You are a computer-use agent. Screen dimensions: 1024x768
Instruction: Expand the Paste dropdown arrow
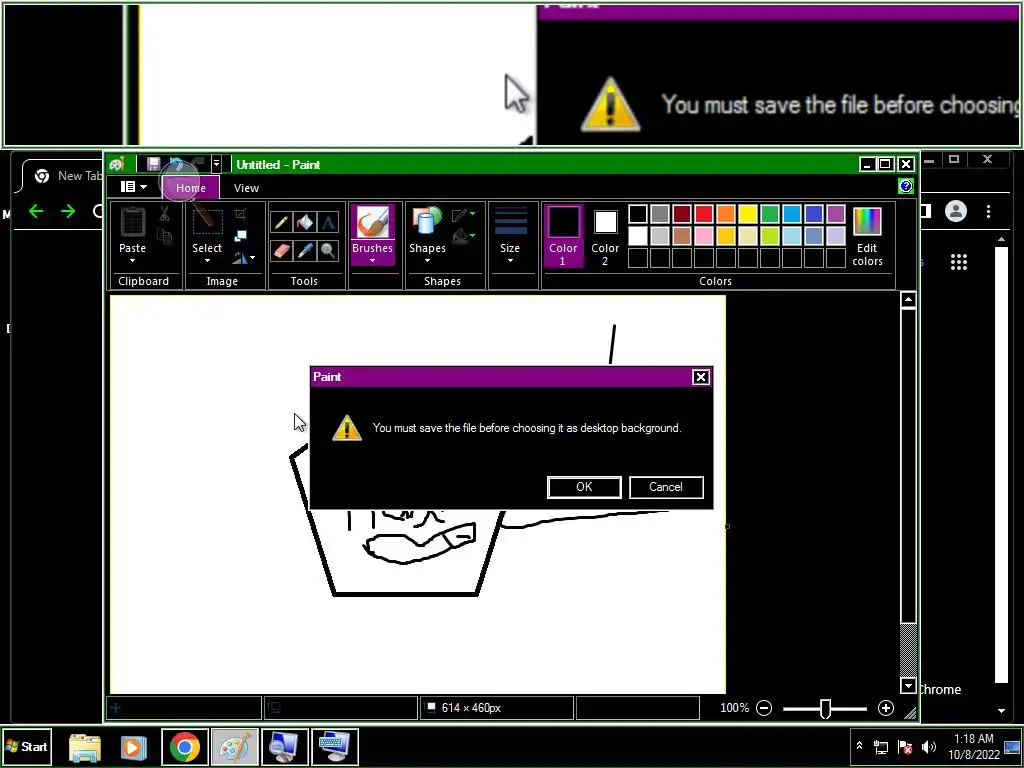click(133, 261)
